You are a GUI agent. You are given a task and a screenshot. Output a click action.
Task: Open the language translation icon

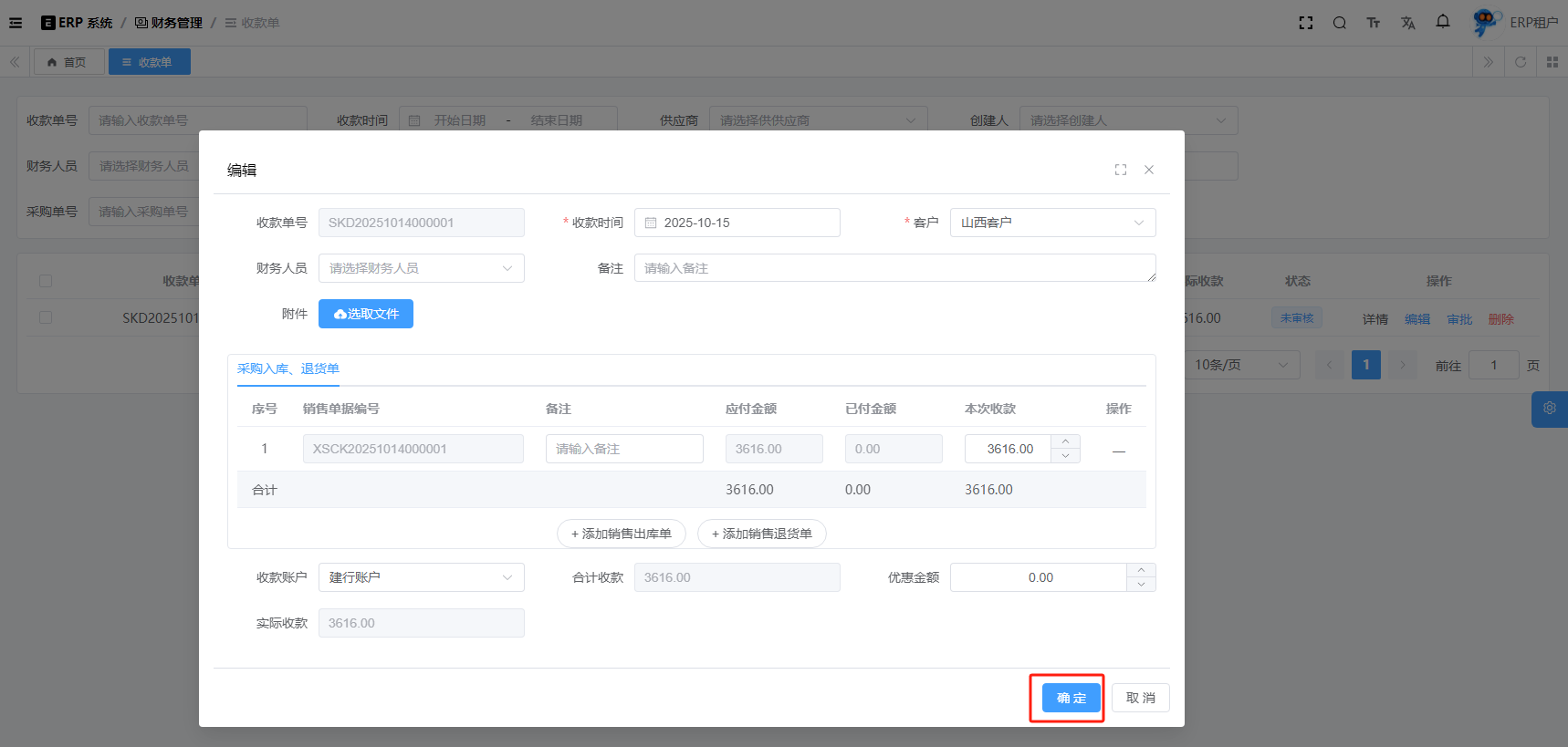click(x=1407, y=23)
